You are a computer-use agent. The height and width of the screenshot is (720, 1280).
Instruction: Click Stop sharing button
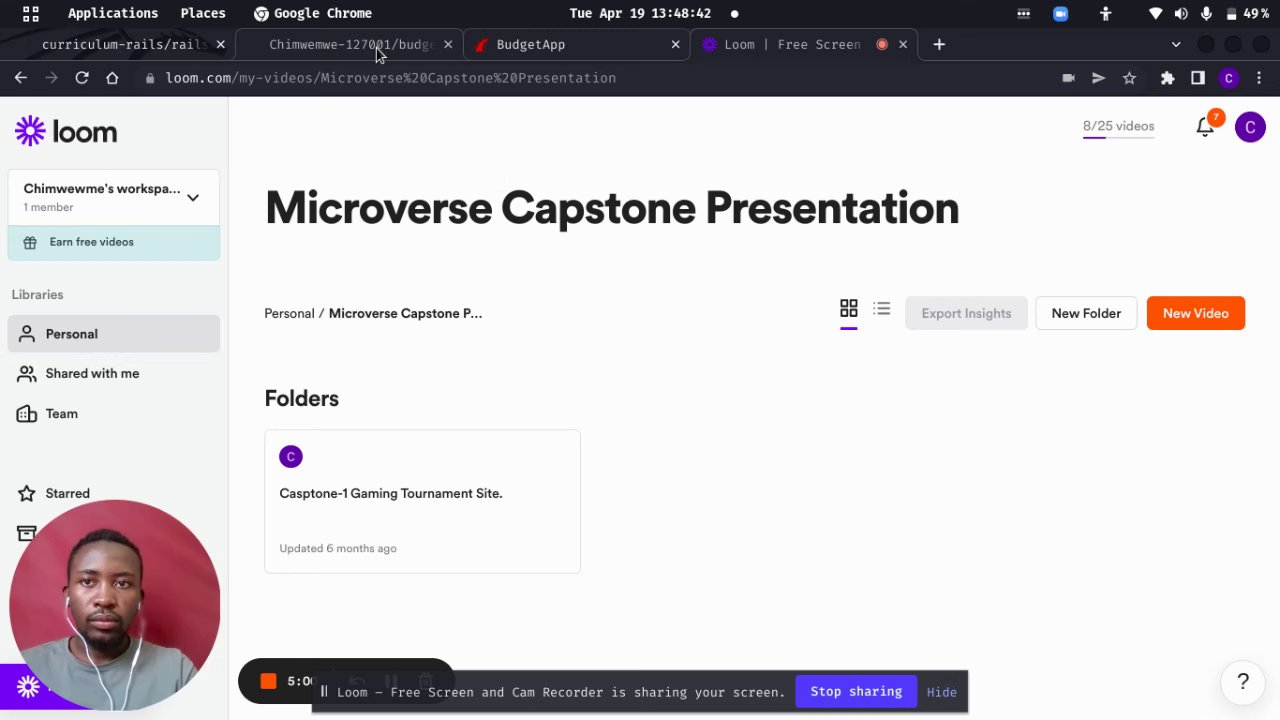856,691
